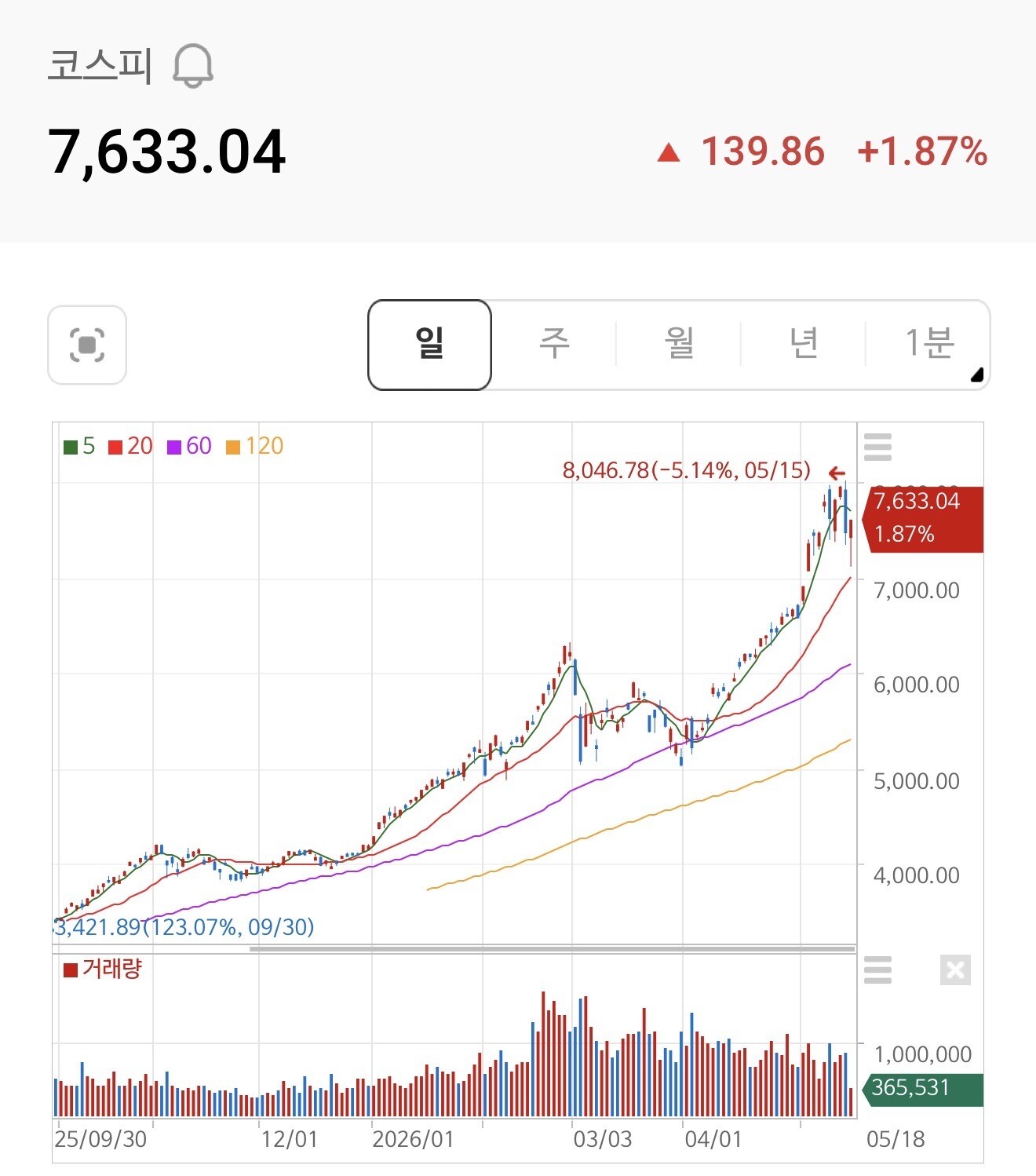
Task: Click the 8,046.78 high price label
Action: [x=686, y=470]
